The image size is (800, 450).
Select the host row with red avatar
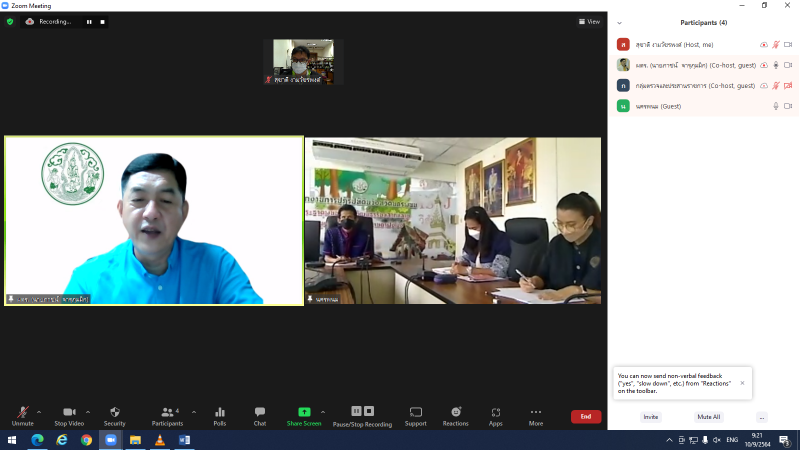704,44
